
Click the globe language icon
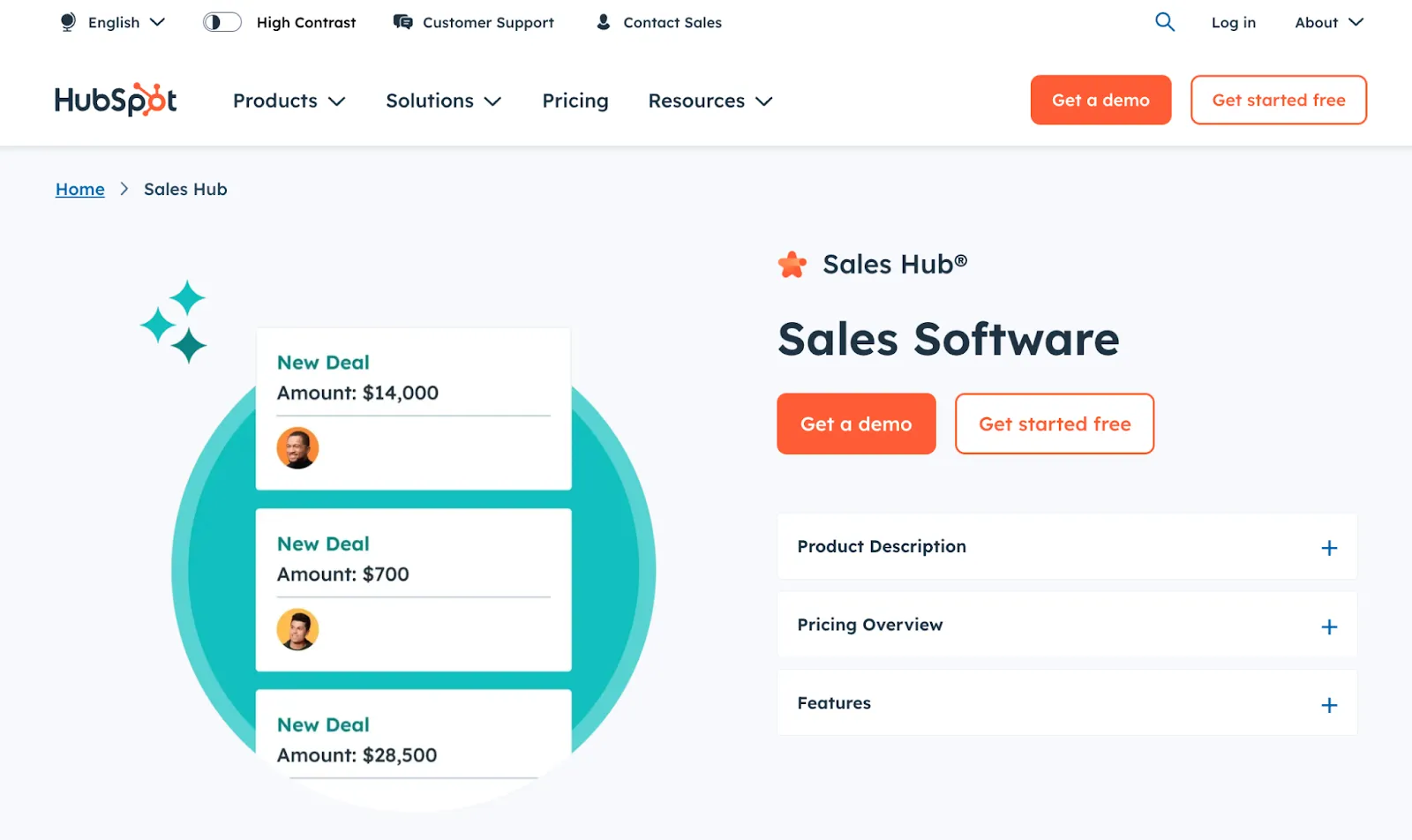tap(68, 22)
